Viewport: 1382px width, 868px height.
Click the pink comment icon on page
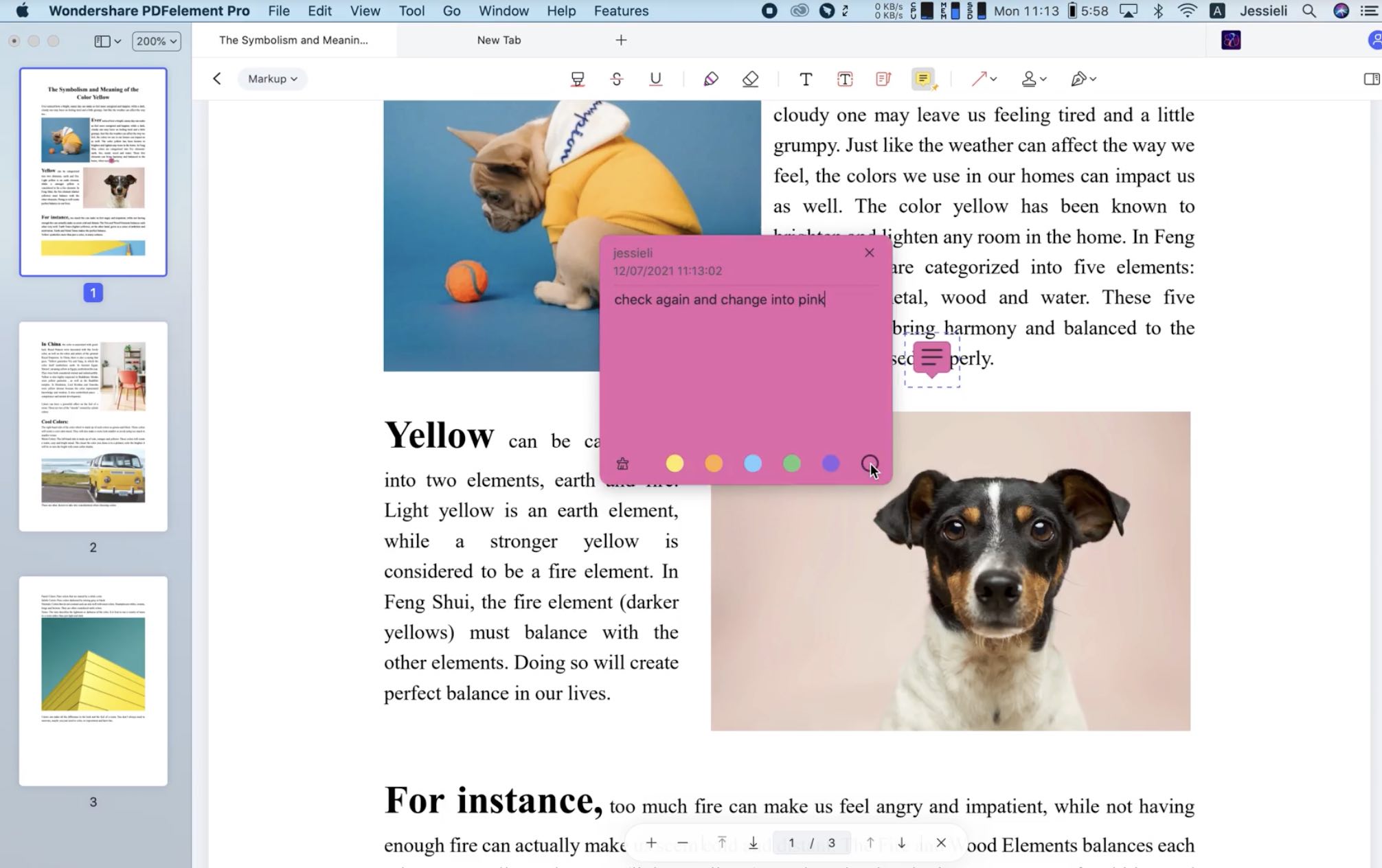point(931,358)
